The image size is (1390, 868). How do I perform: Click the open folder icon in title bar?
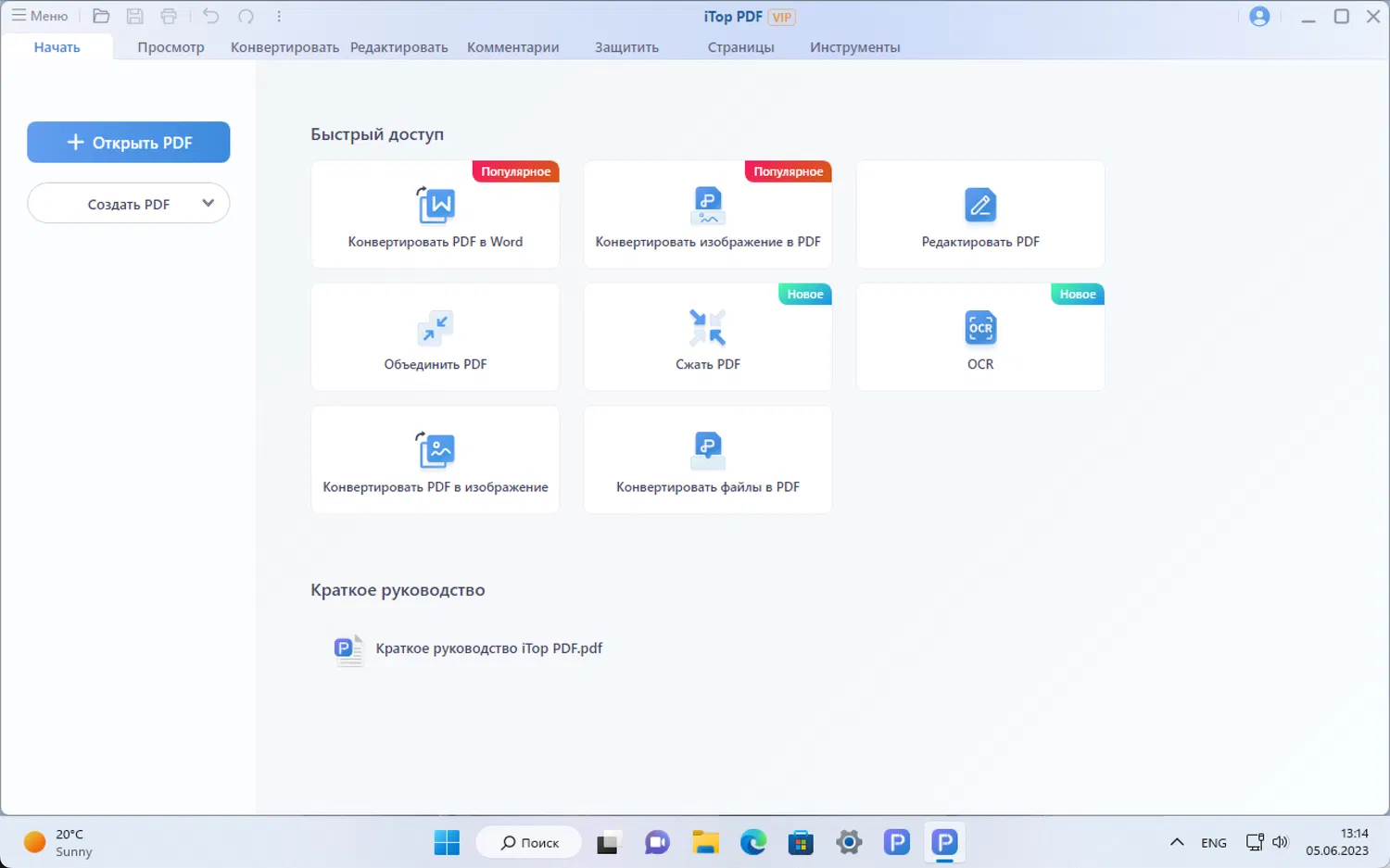(101, 16)
